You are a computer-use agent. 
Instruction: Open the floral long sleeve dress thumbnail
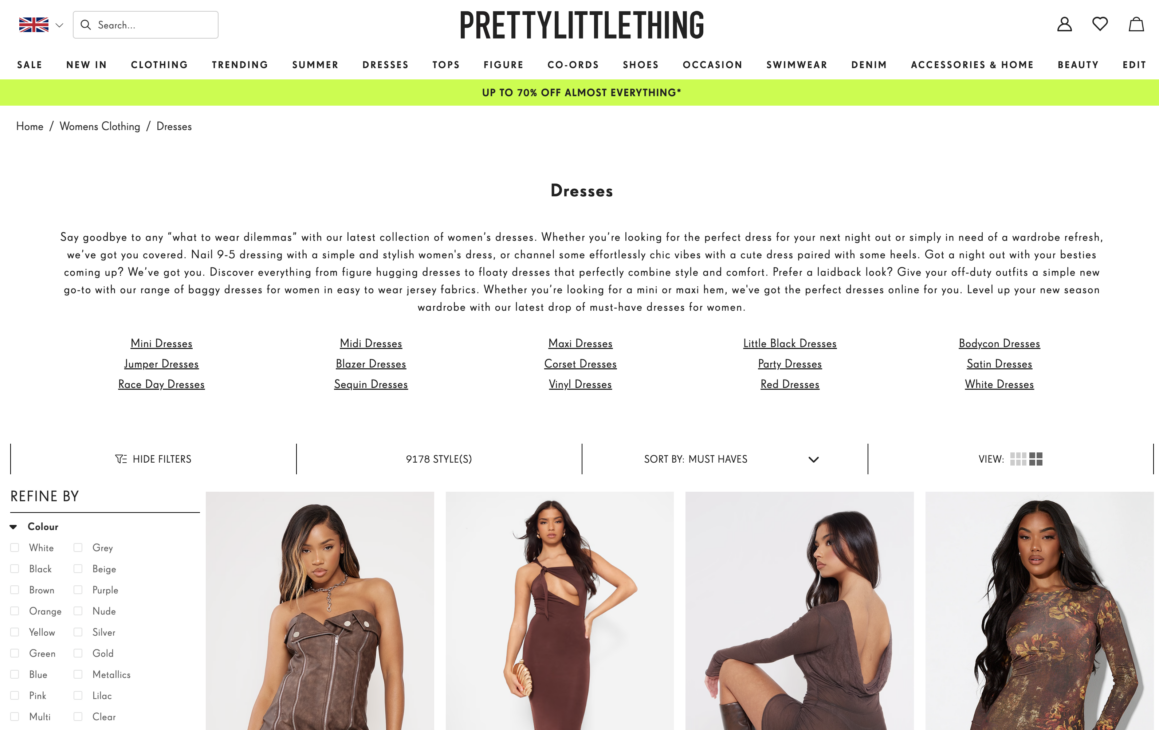point(1039,611)
